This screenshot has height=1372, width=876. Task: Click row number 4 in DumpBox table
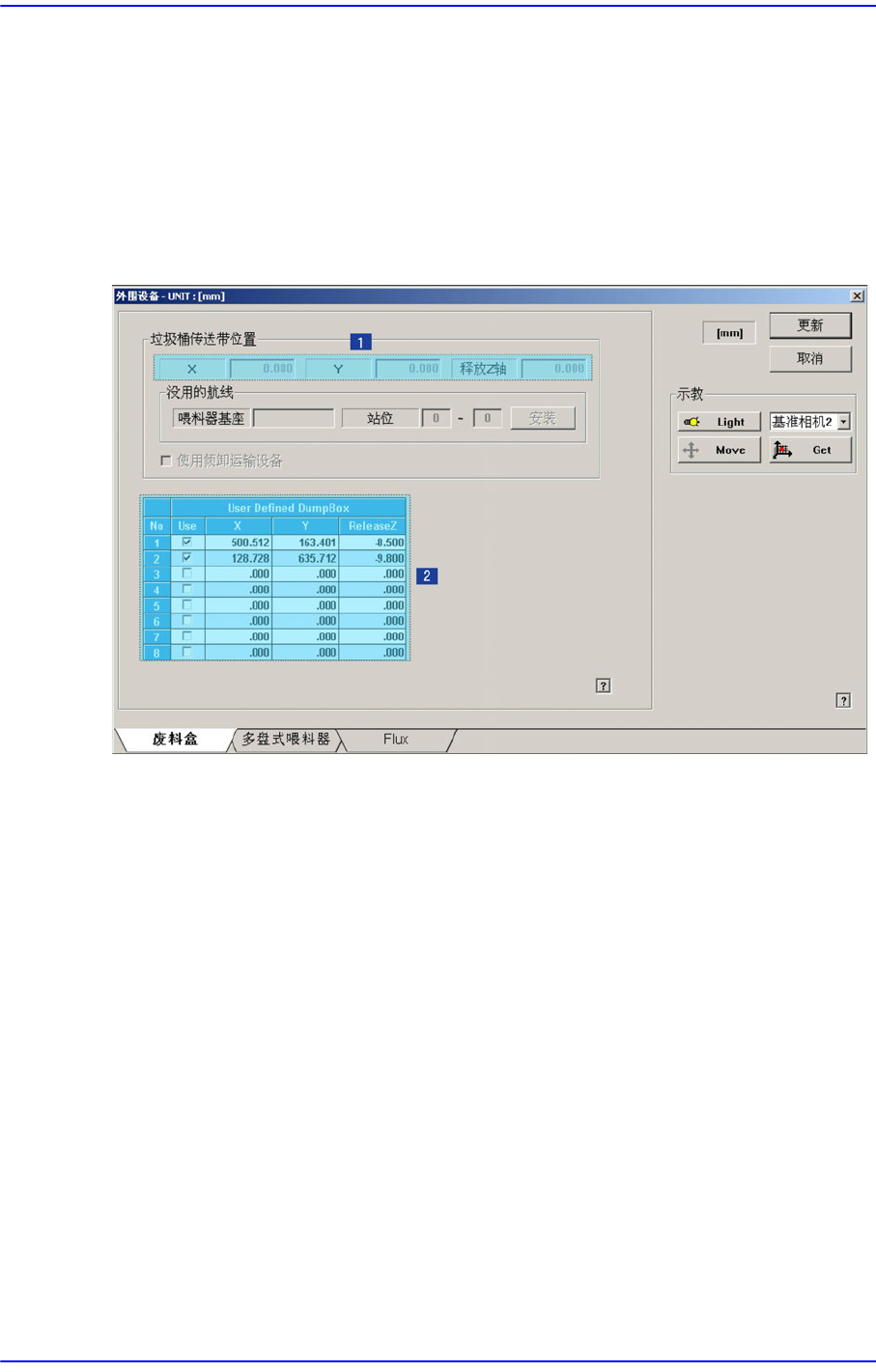(x=156, y=590)
